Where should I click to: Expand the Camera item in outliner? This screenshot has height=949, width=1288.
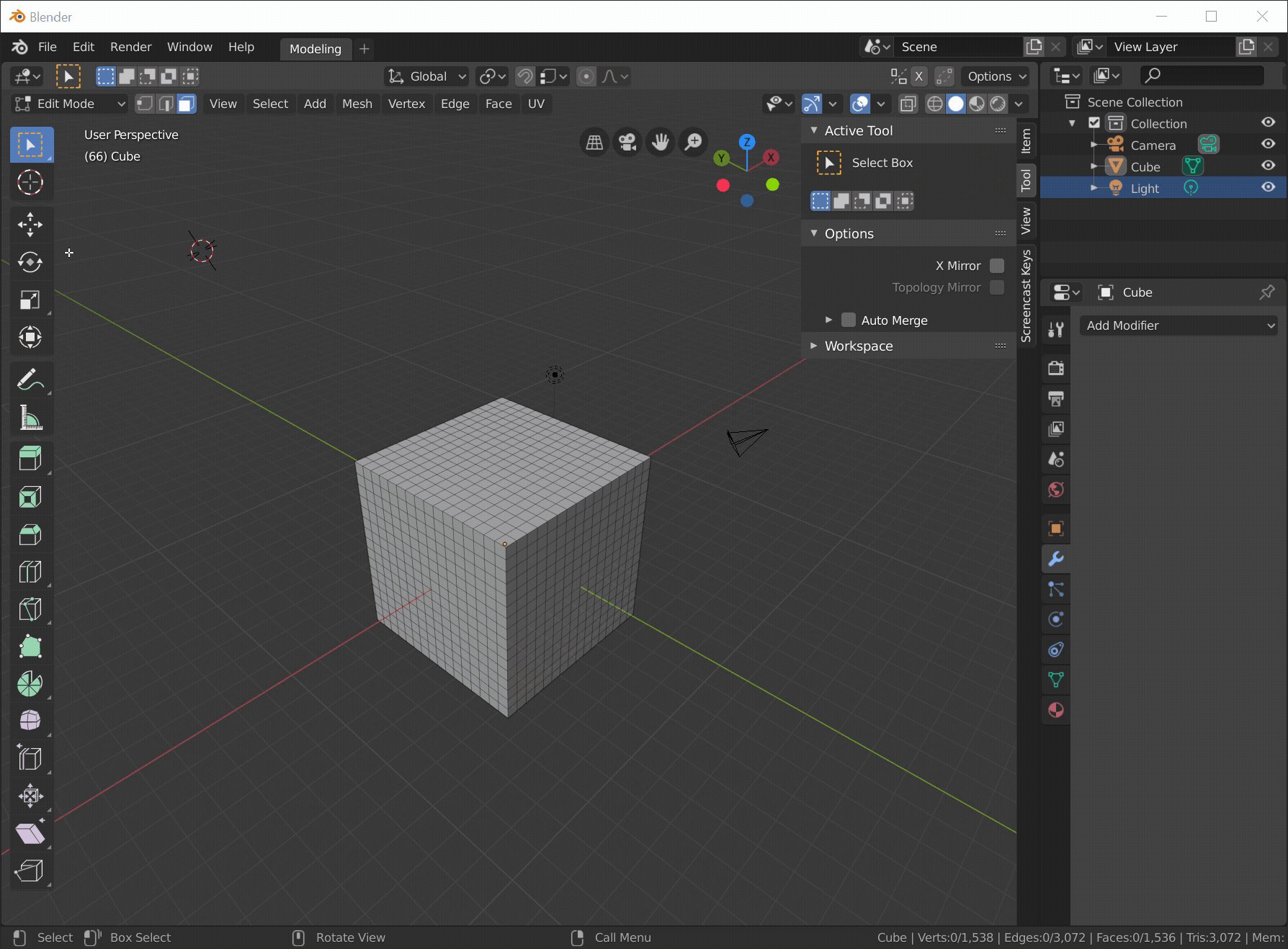(1094, 145)
